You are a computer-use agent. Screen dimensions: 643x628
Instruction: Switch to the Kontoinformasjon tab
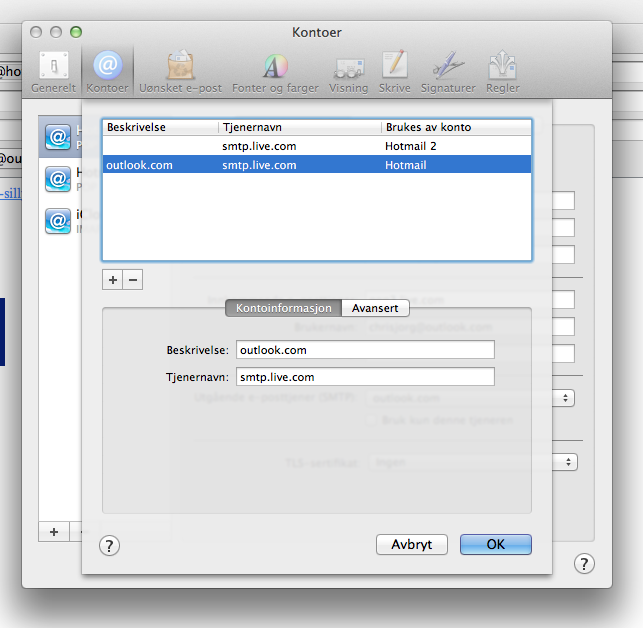click(283, 308)
